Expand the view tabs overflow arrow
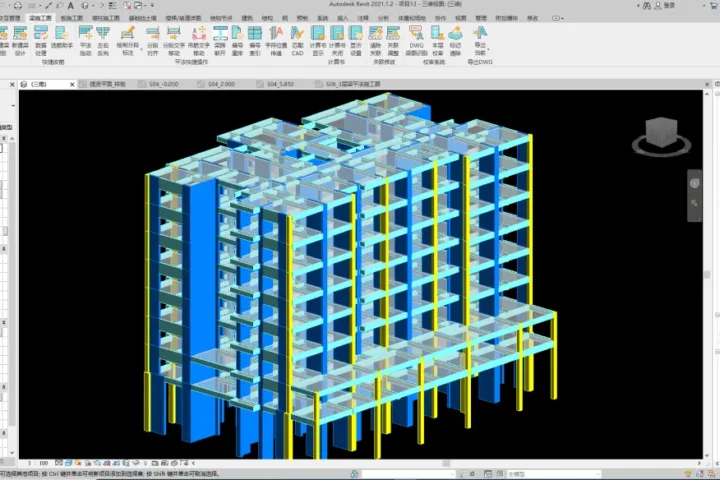Image resolution: width=720 pixels, height=480 pixels. point(707,85)
